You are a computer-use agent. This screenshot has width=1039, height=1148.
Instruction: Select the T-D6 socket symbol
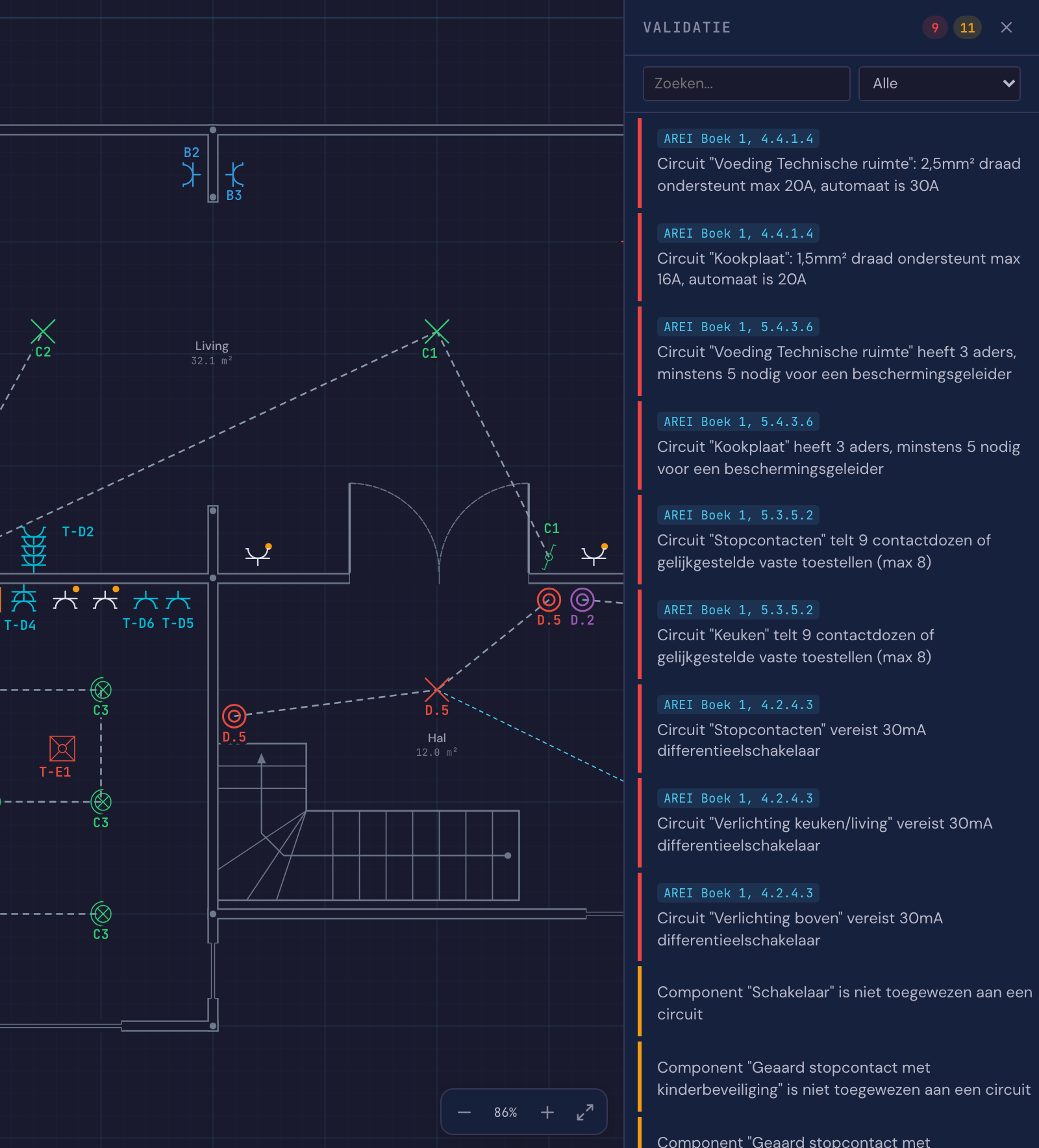click(x=145, y=601)
